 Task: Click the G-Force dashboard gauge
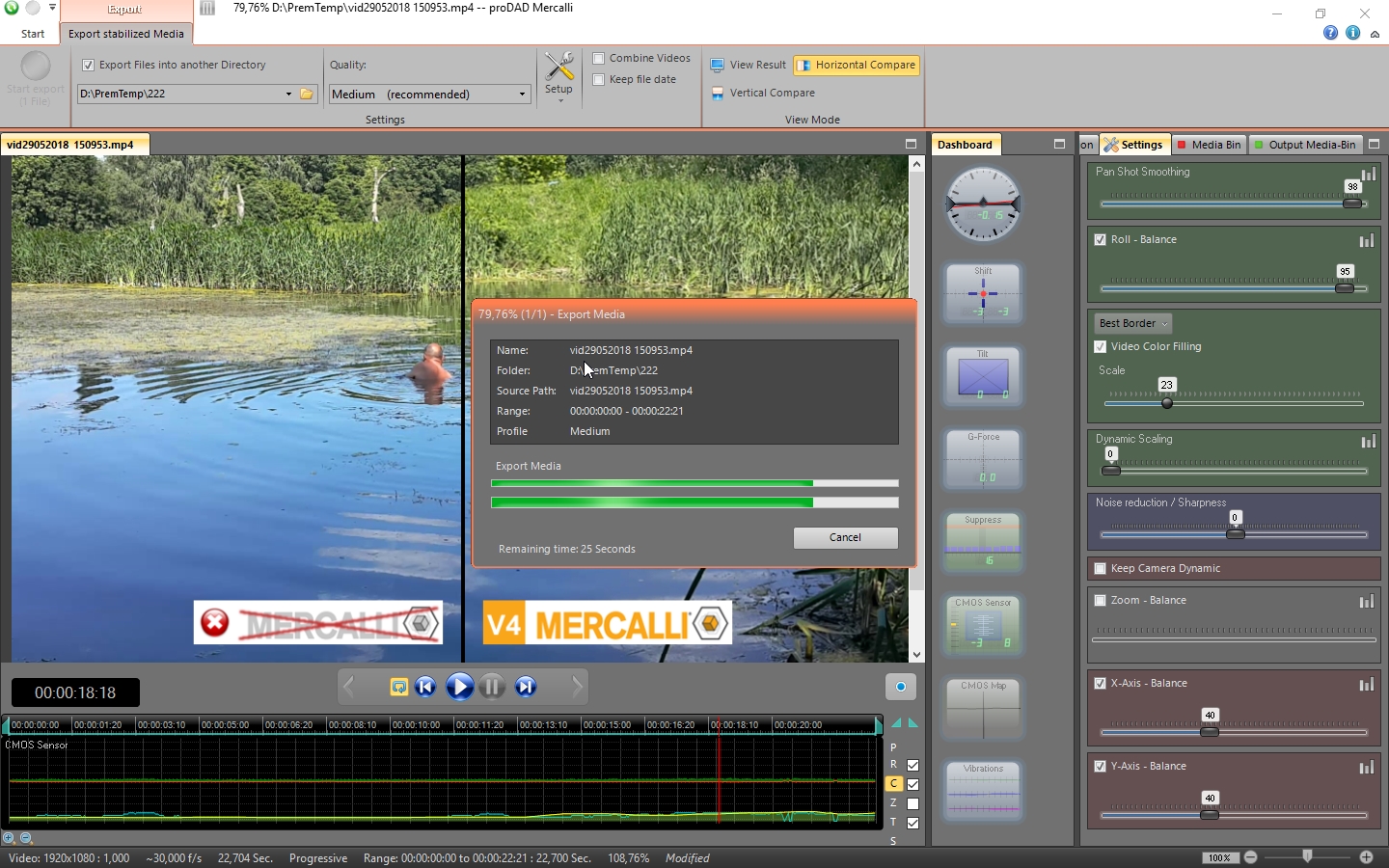[x=983, y=459]
